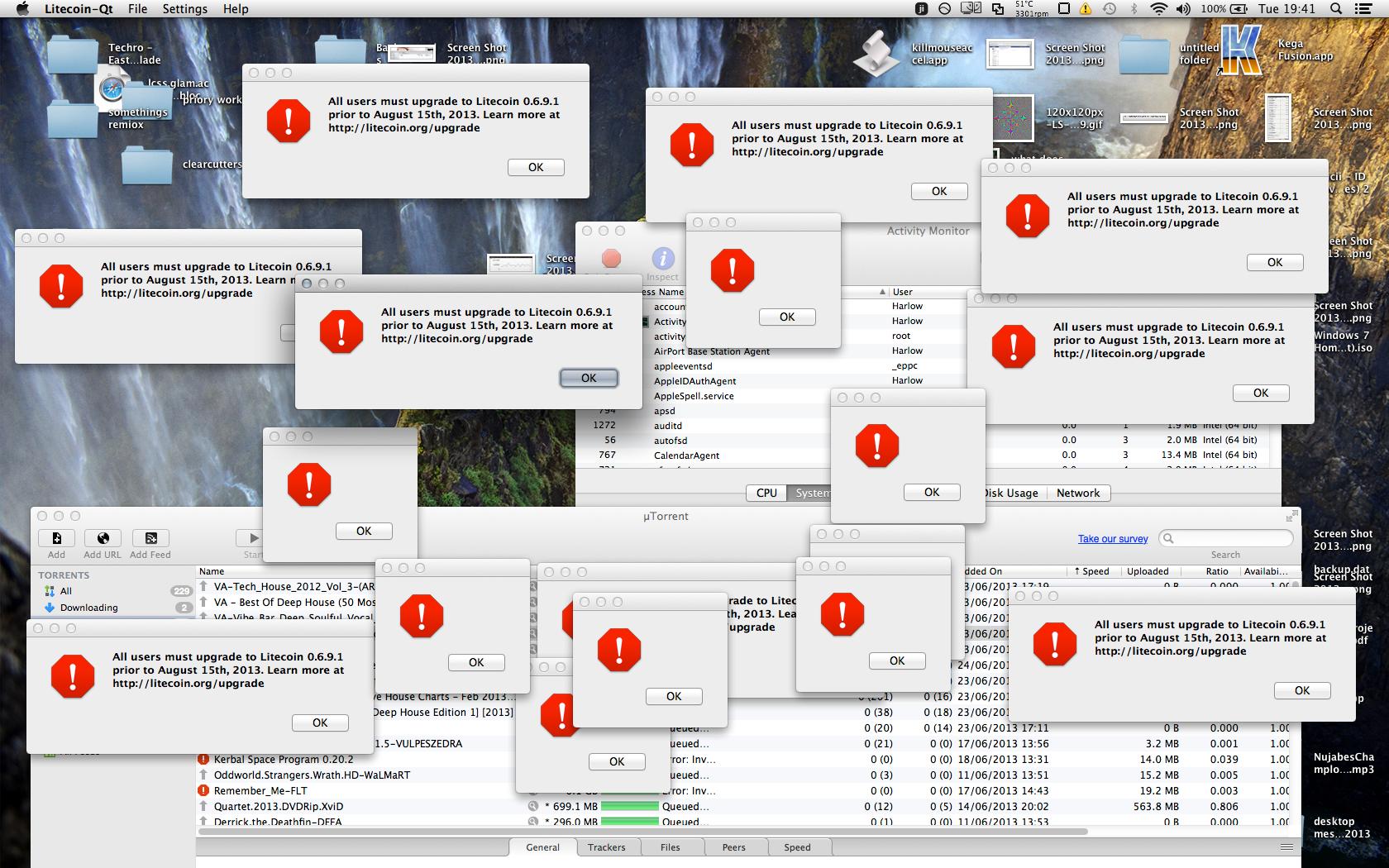Select the Speed tab in µTorrent details
1389x868 pixels.
coord(797,847)
